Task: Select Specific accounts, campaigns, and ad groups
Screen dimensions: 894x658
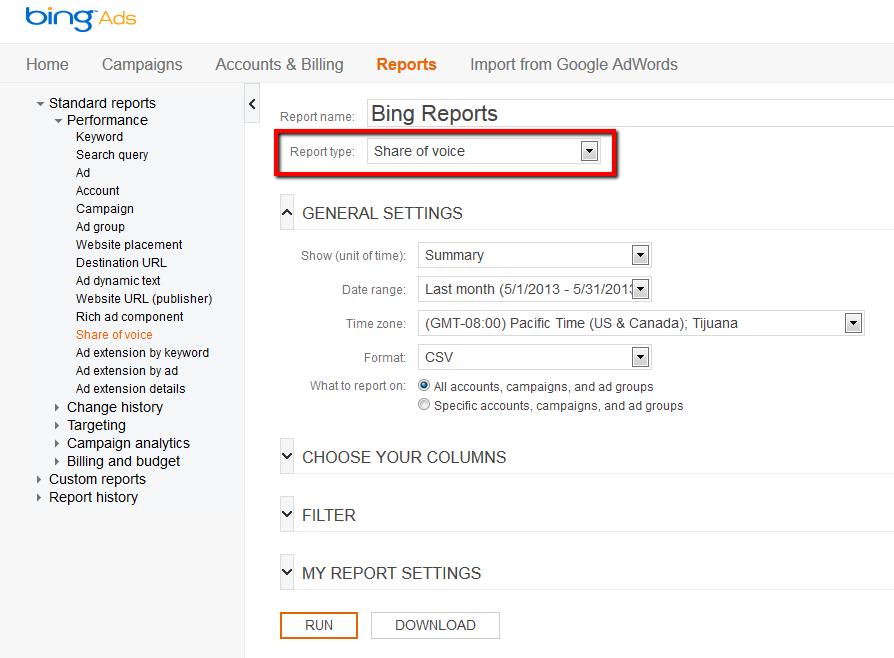Action: (x=425, y=405)
